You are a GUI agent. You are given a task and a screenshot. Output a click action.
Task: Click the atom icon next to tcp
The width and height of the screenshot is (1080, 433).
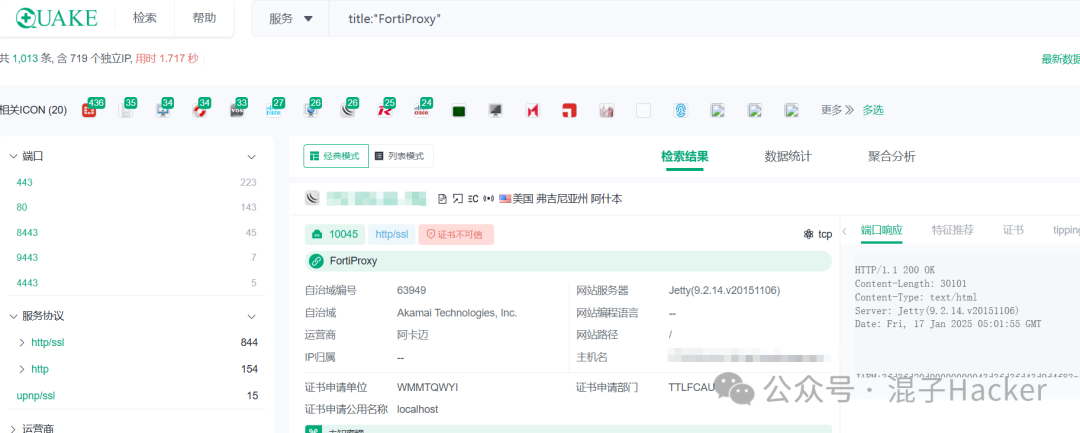pos(809,234)
